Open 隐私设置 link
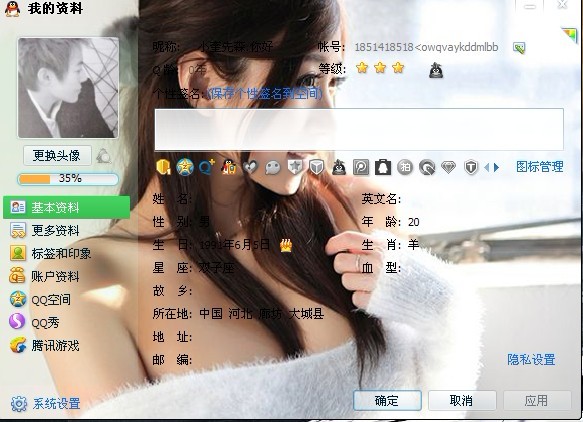The height and width of the screenshot is (422, 583). [x=531, y=359]
